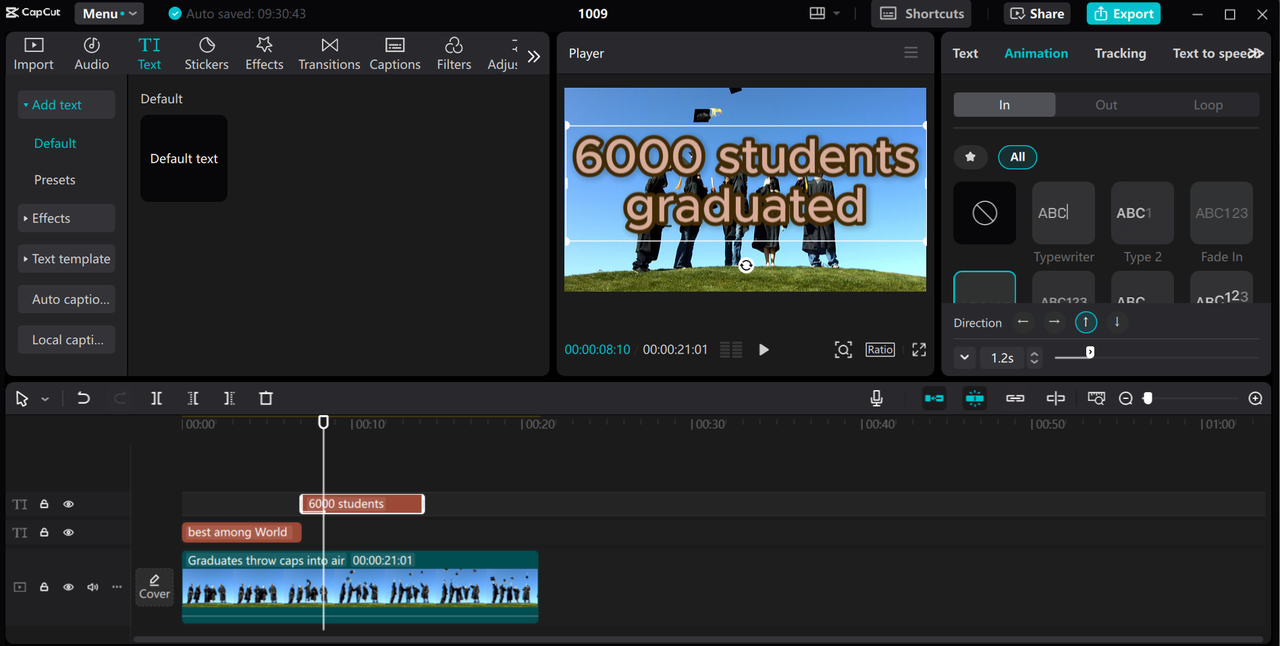Image resolution: width=1280 pixels, height=646 pixels.
Task: Show favorite animations via star icon
Action: 970,157
